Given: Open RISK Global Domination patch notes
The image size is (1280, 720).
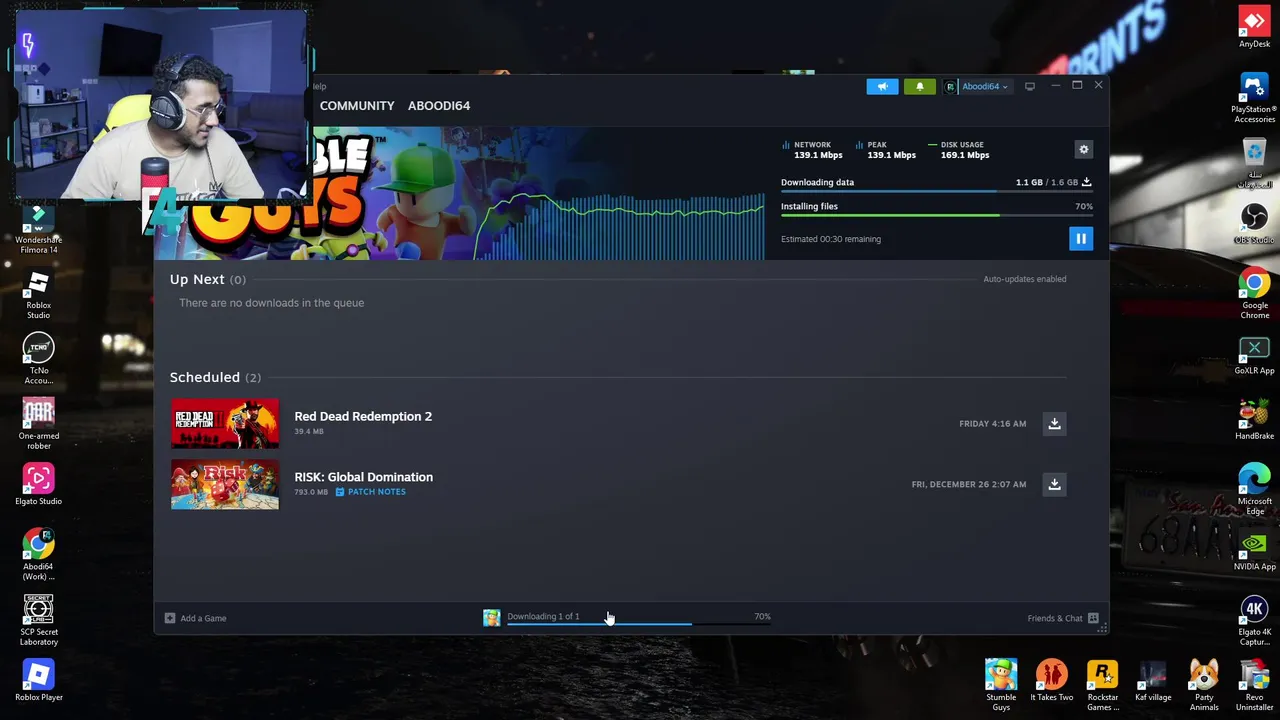Looking at the screenshot, I should pyautogui.click(x=370, y=492).
